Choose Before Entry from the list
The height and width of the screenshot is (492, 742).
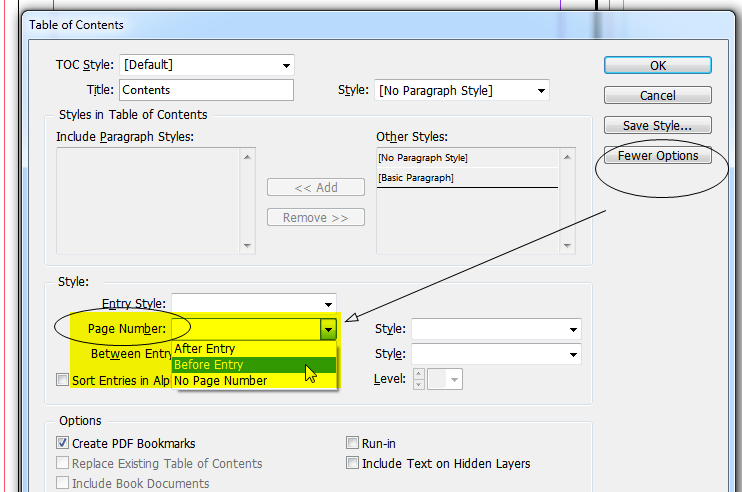[x=254, y=365]
